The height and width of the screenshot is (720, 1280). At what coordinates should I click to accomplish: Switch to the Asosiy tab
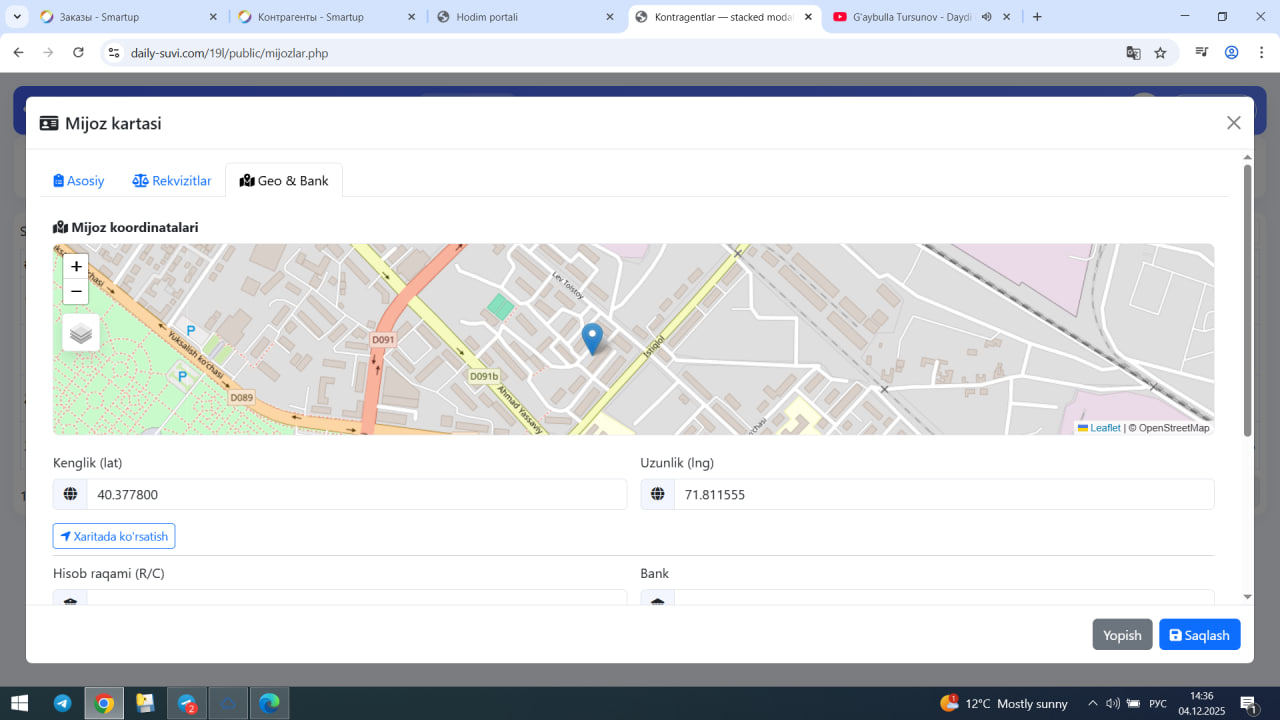tap(79, 181)
